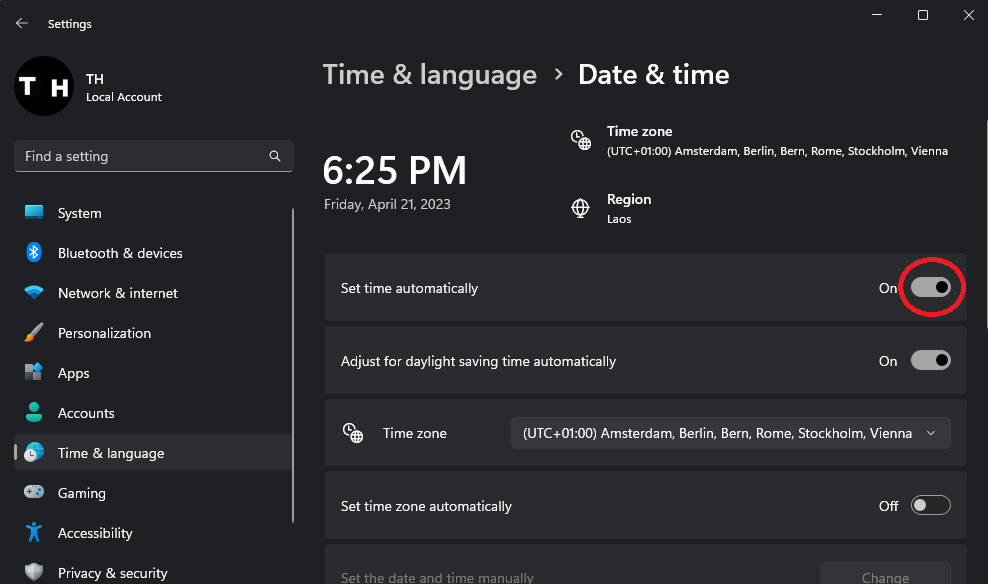Click the Find a setting search field

140,156
